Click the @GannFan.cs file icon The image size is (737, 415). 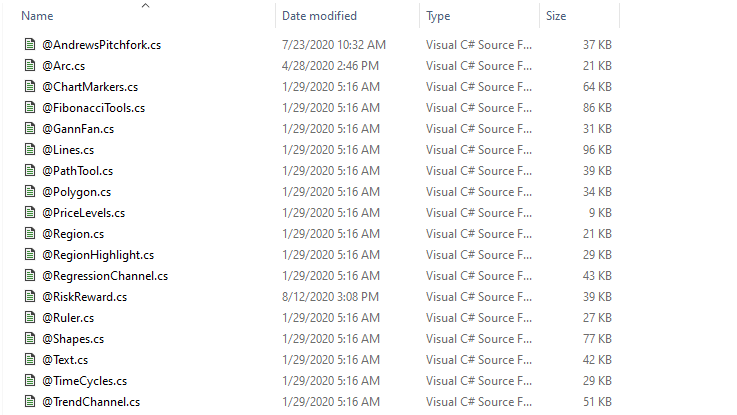click(x=30, y=129)
